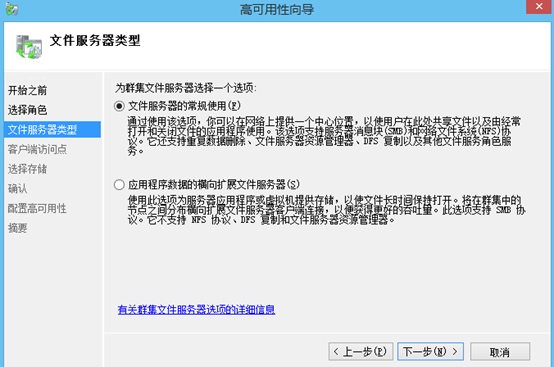Viewport: 554px width, 367px height.
Task: Click the 通过使用该选项 description paragraph
Action: click(x=324, y=136)
